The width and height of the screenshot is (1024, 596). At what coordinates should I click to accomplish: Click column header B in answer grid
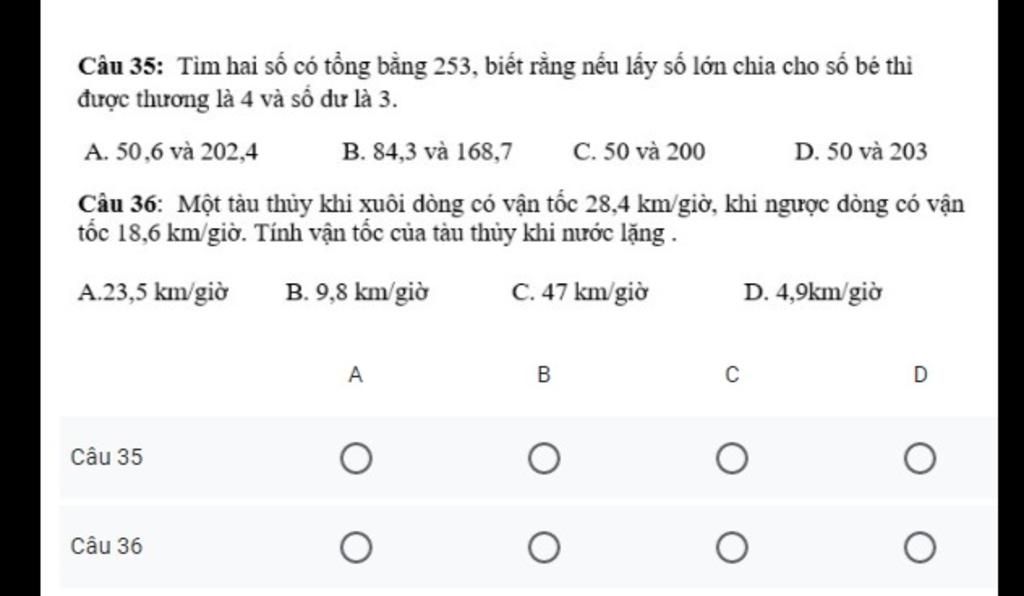click(543, 375)
